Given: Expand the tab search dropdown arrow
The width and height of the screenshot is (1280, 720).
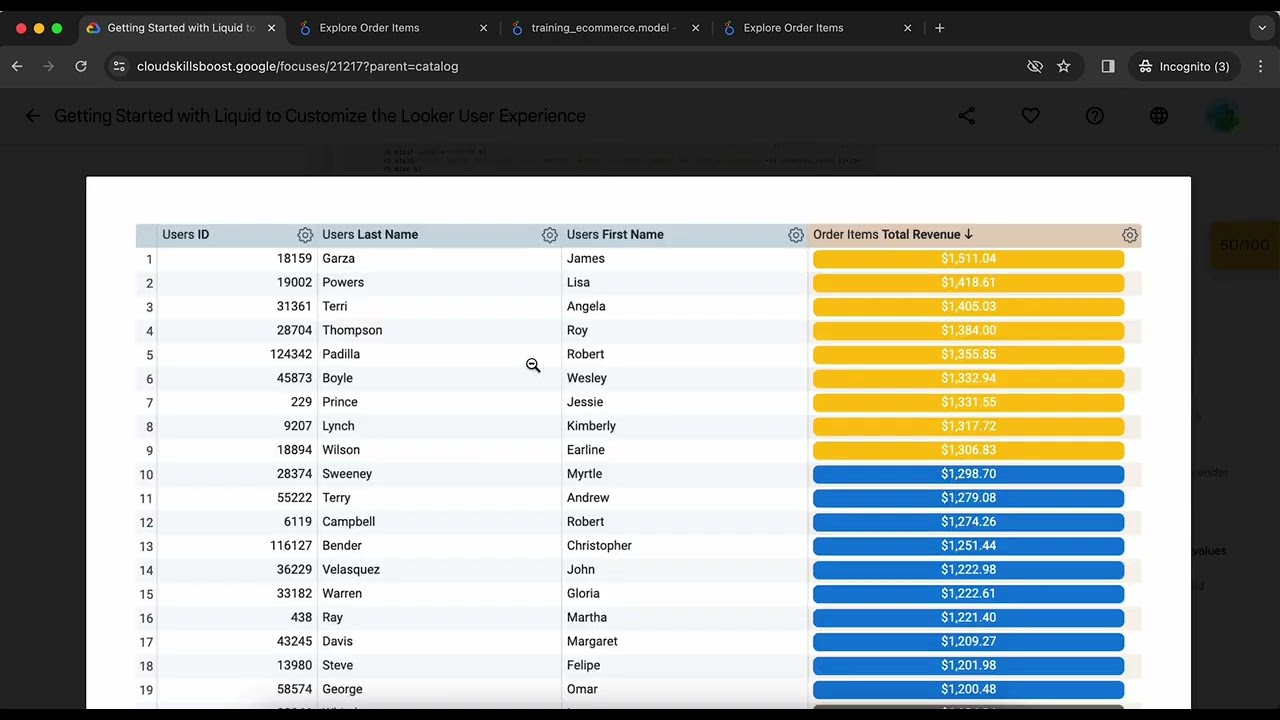Looking at the screenshot, I should click(x=1262, y=28).
